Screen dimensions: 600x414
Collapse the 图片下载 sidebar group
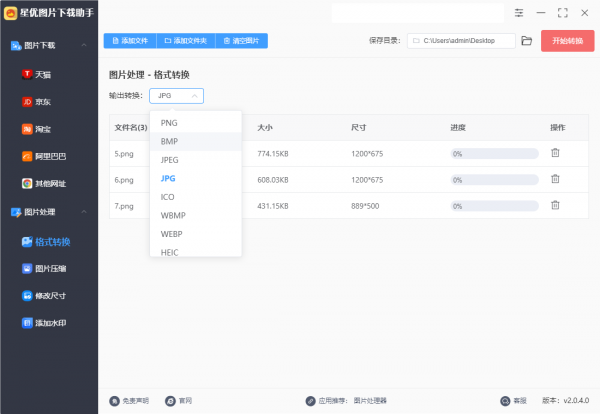84,45
